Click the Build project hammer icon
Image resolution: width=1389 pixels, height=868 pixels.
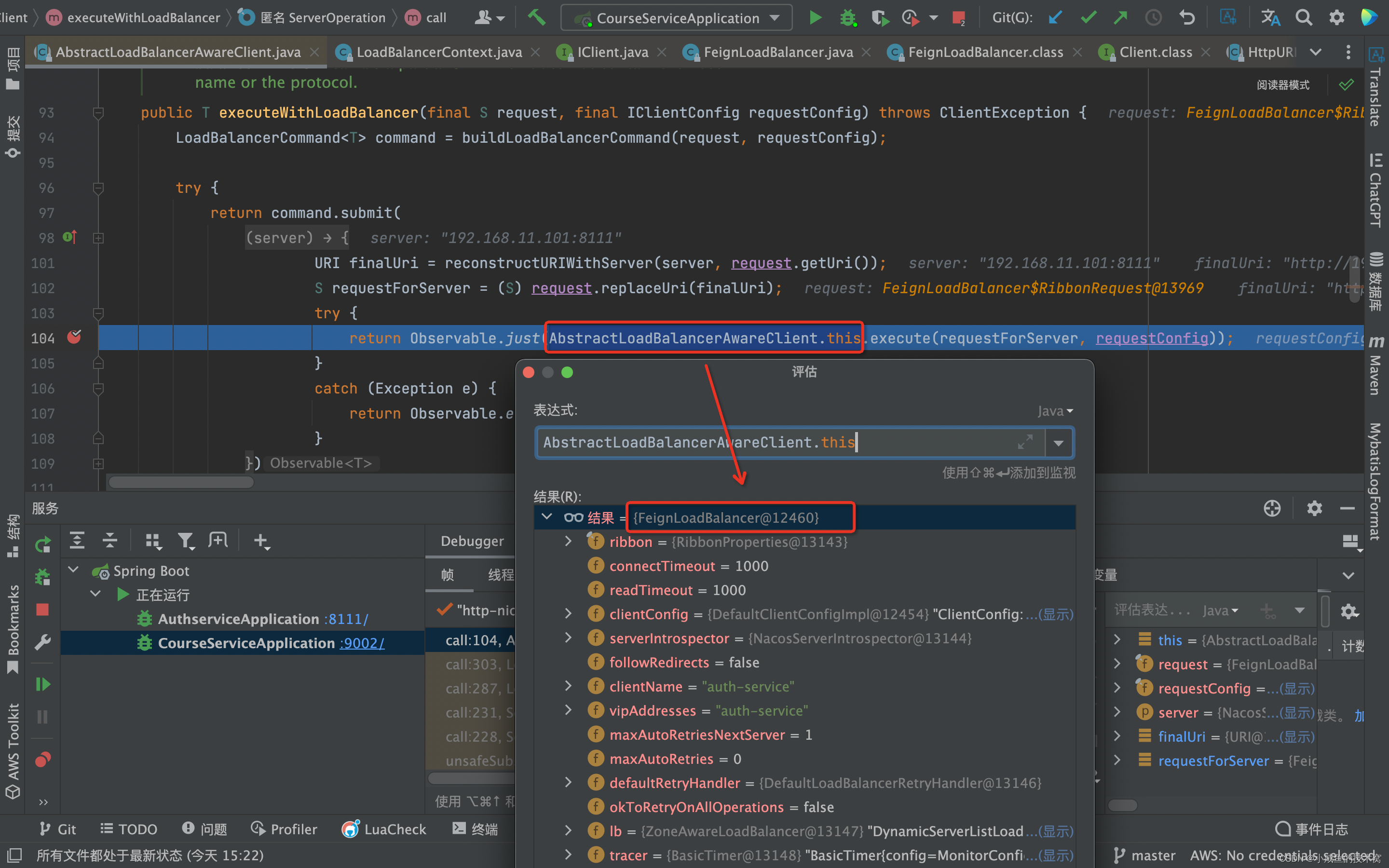(x=537, y=17)
